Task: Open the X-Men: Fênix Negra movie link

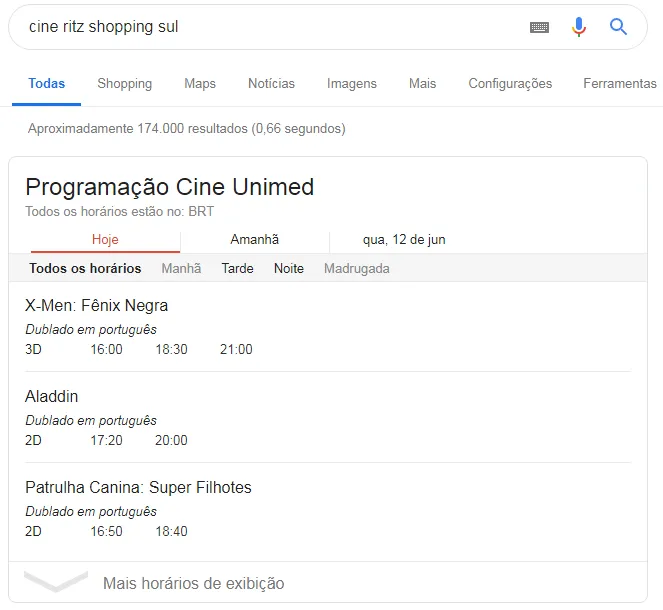Action: (96, 305)
